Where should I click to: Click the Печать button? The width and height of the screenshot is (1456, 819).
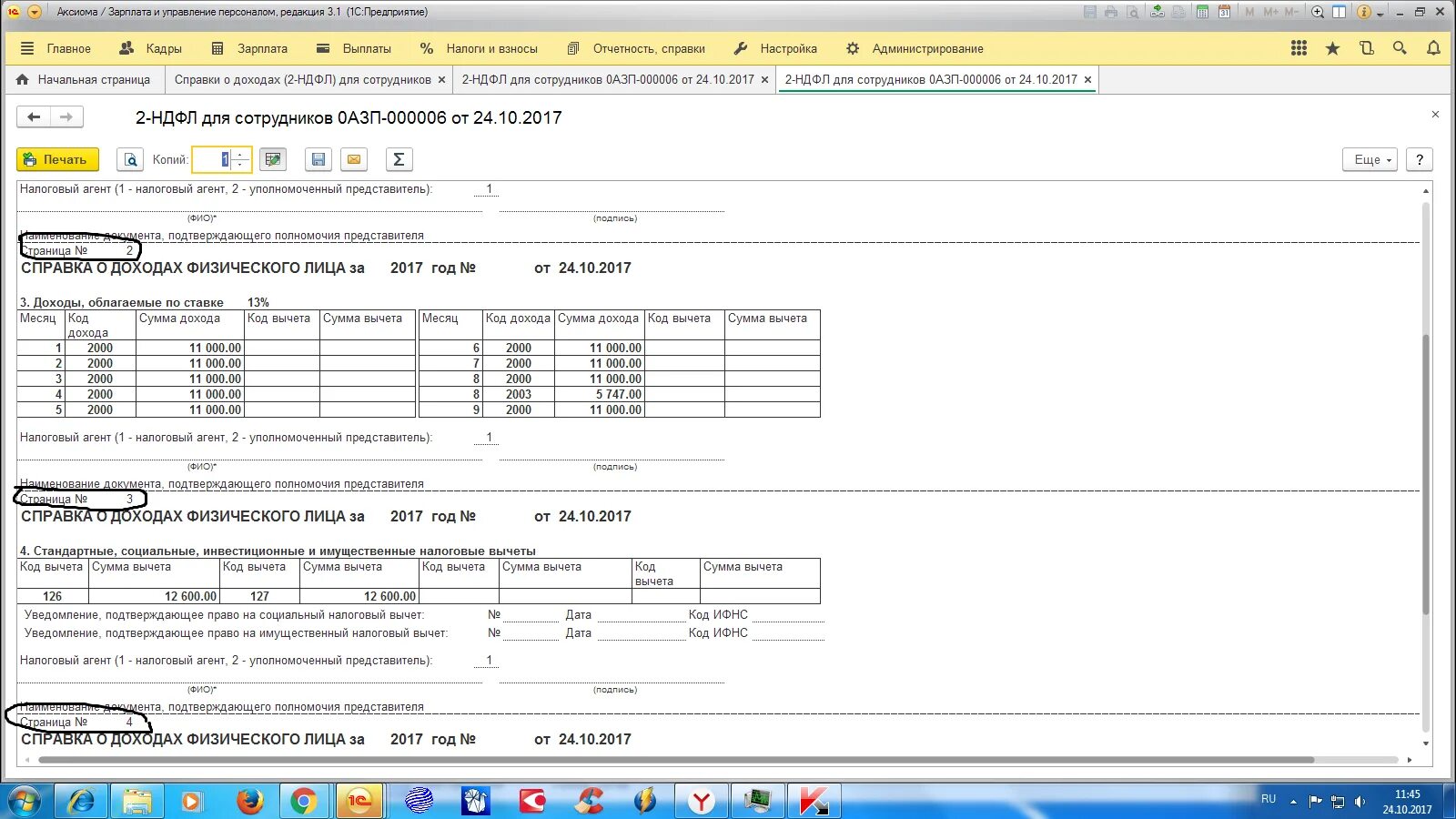tap(57, 160)
